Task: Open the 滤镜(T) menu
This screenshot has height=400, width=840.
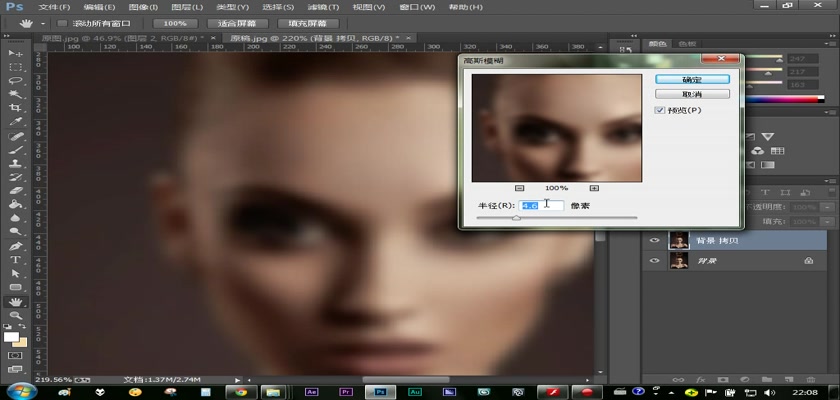Action: click(x=324, y=7)
